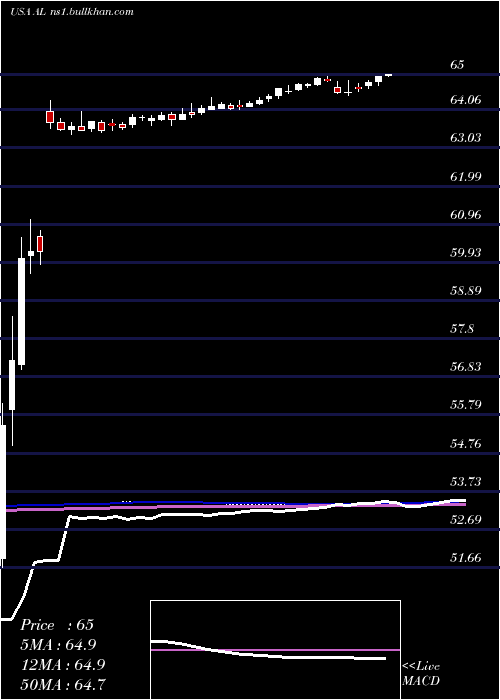Click the 63.03 price axis label
The width and height of the screenshot is (500, 700).
(x=466, y=138)
